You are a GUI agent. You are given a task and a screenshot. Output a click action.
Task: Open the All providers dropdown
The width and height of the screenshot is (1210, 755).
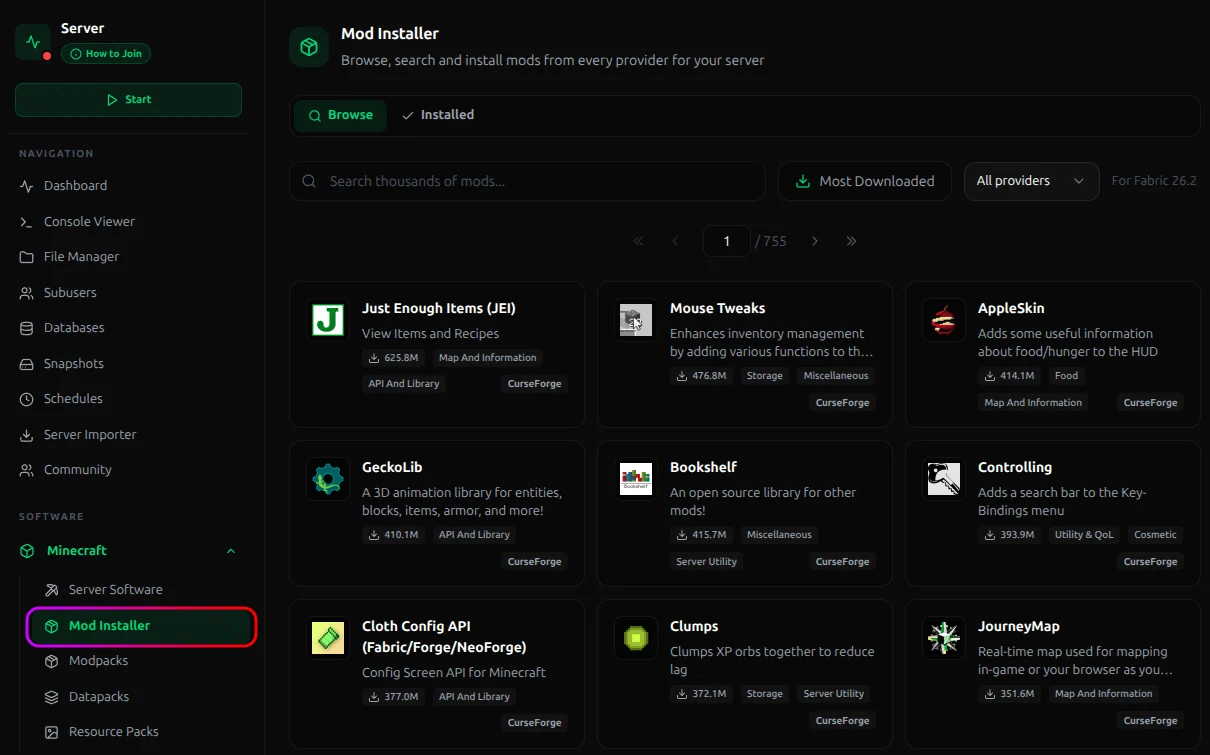pos(1031,181)
